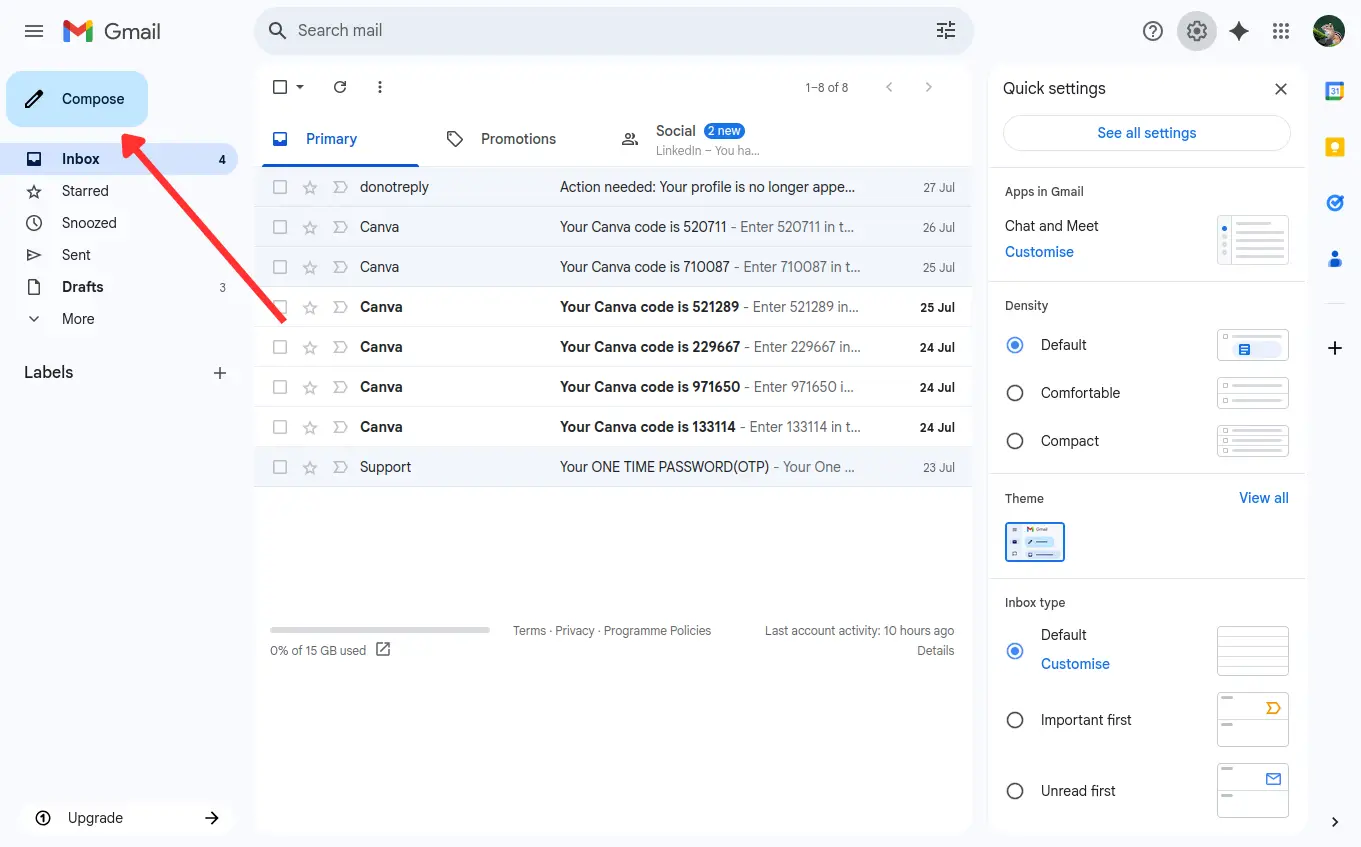Click the Gemini sparkle icon
The width and height of the screenshot is (1361, 847).
coord(1239,31)
